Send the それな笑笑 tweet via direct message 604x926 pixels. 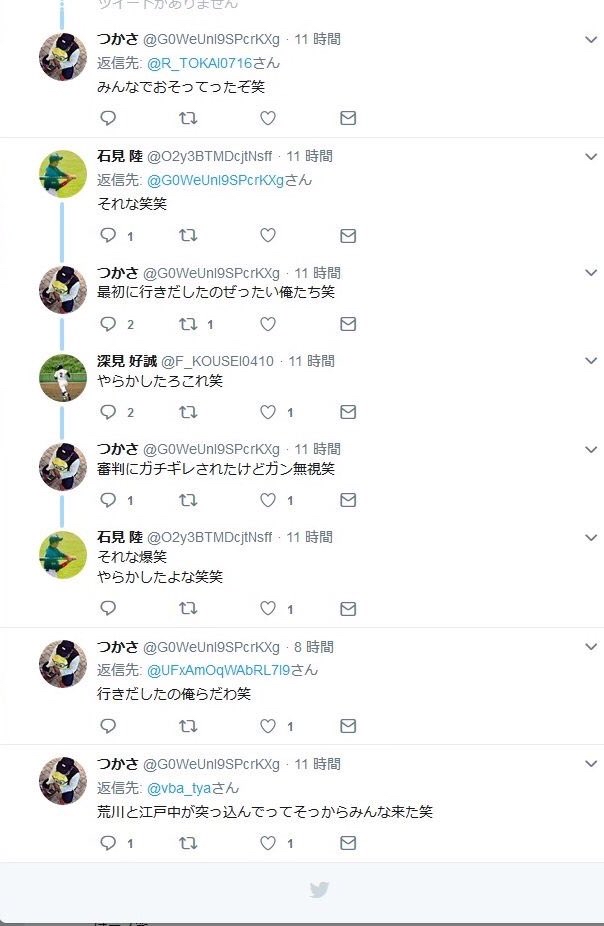coord(348,236)
